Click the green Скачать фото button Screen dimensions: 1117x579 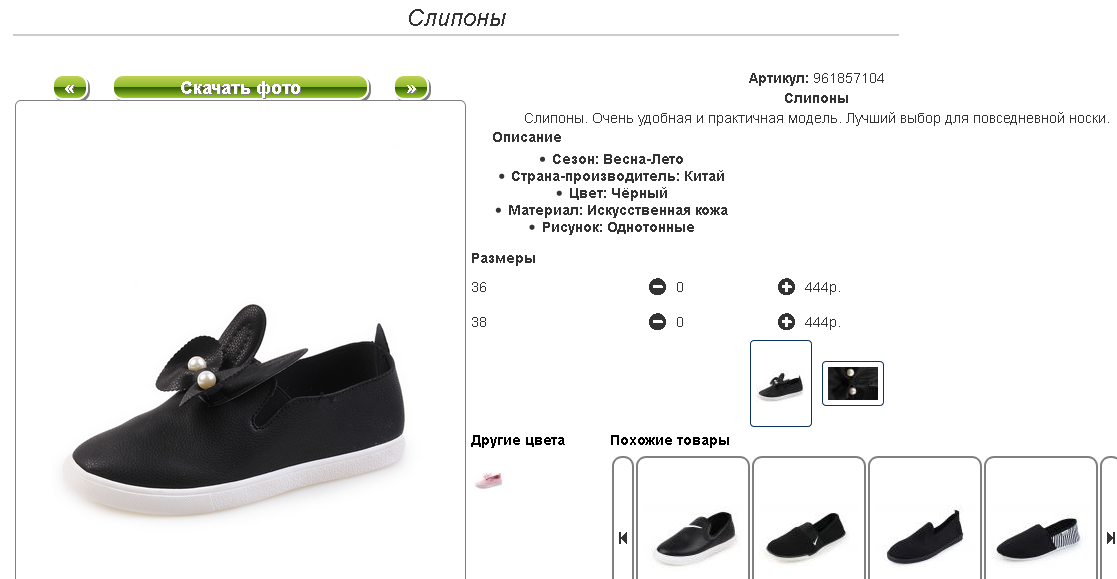(241, 88)
